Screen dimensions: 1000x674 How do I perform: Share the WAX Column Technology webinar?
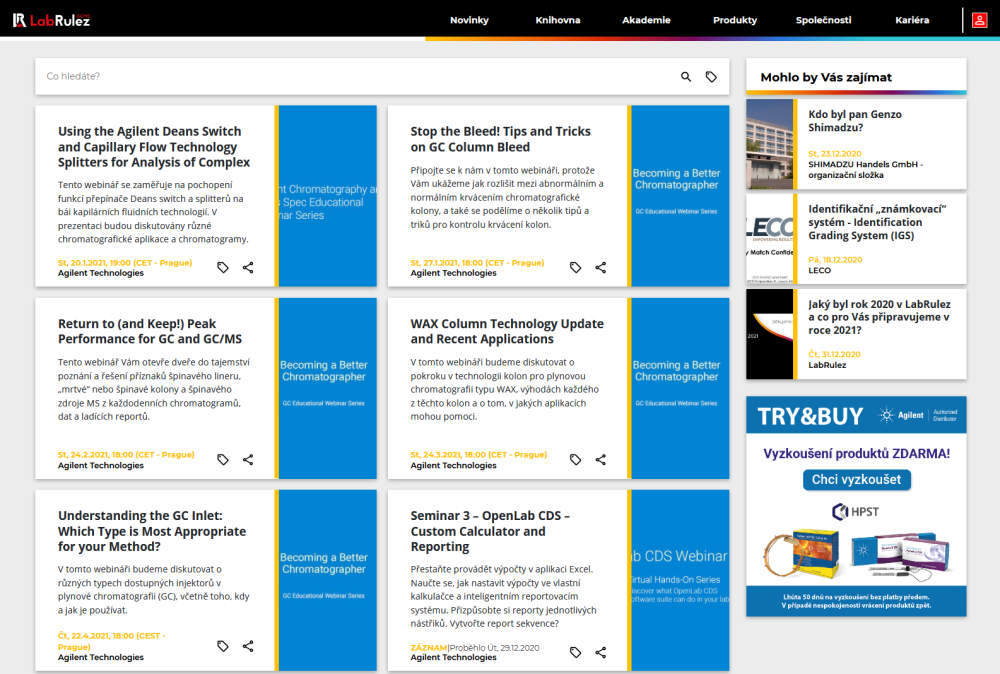601,460
